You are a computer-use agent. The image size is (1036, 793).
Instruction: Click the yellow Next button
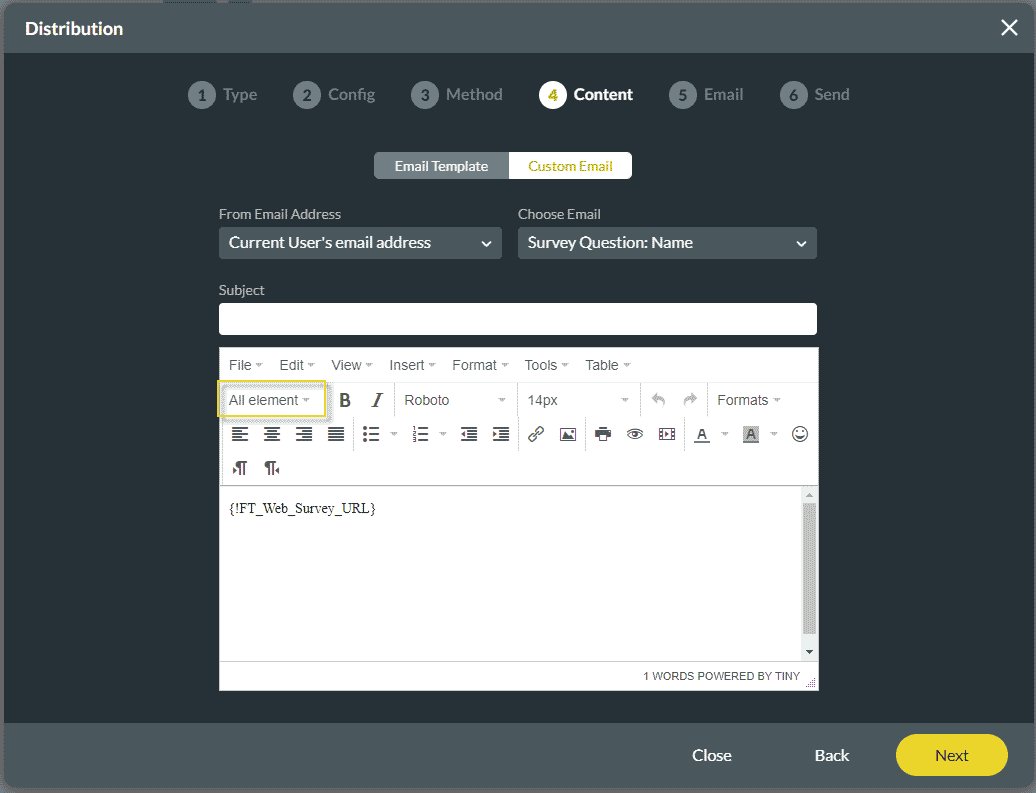point(951,755)
